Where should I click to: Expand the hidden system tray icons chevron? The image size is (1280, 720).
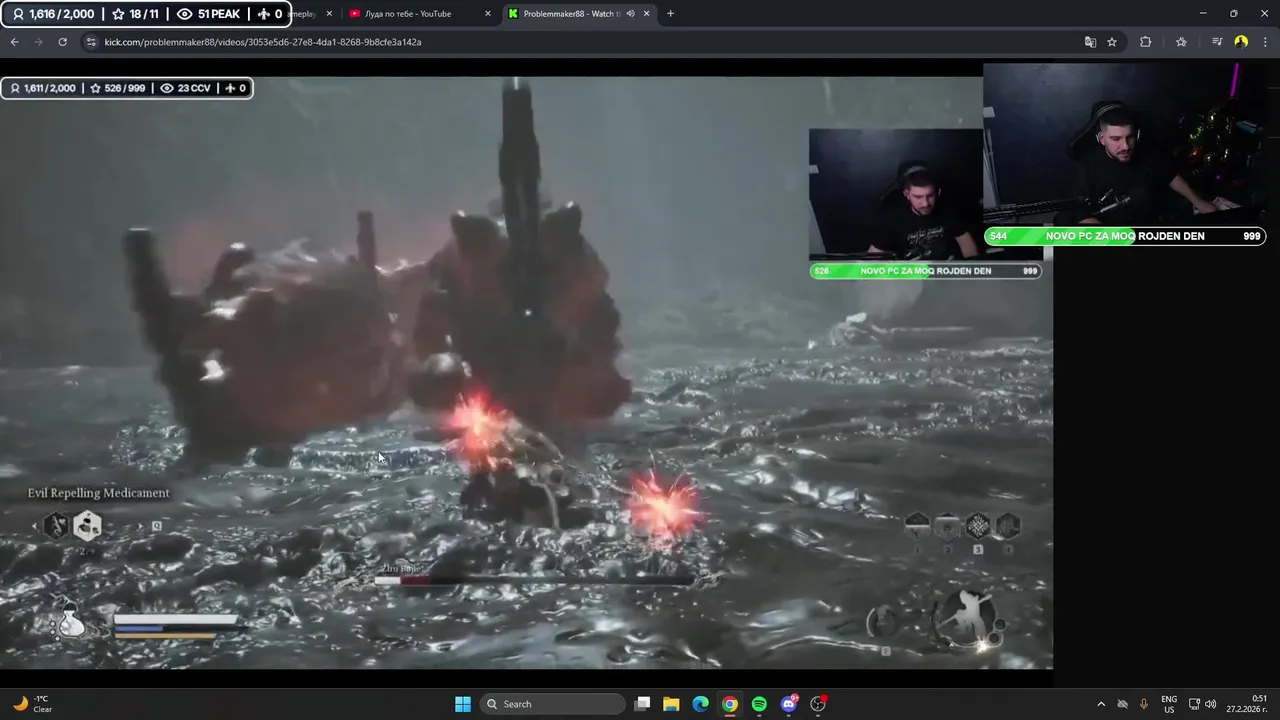[x=1101, y=704]
